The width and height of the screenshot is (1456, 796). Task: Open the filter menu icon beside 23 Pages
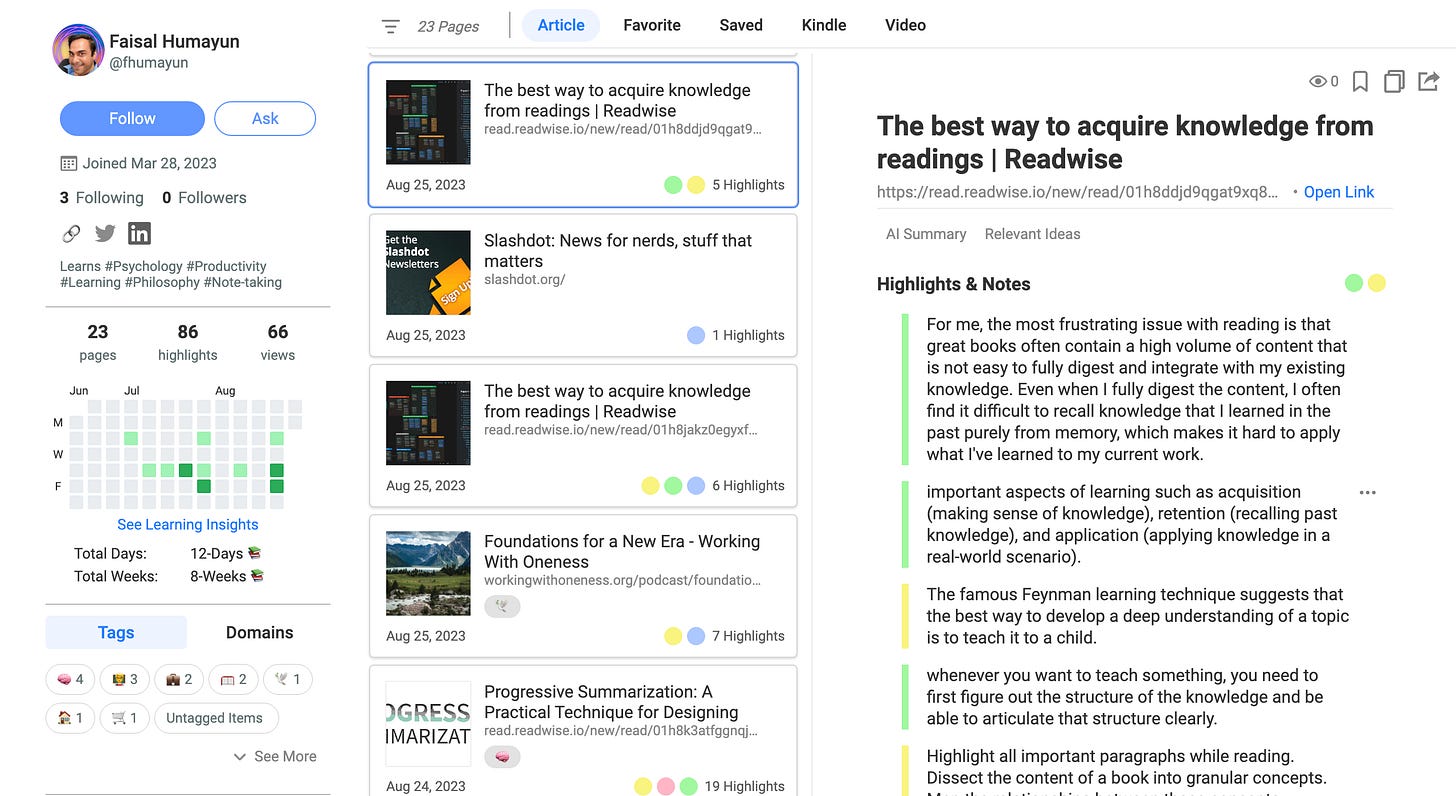391,27
